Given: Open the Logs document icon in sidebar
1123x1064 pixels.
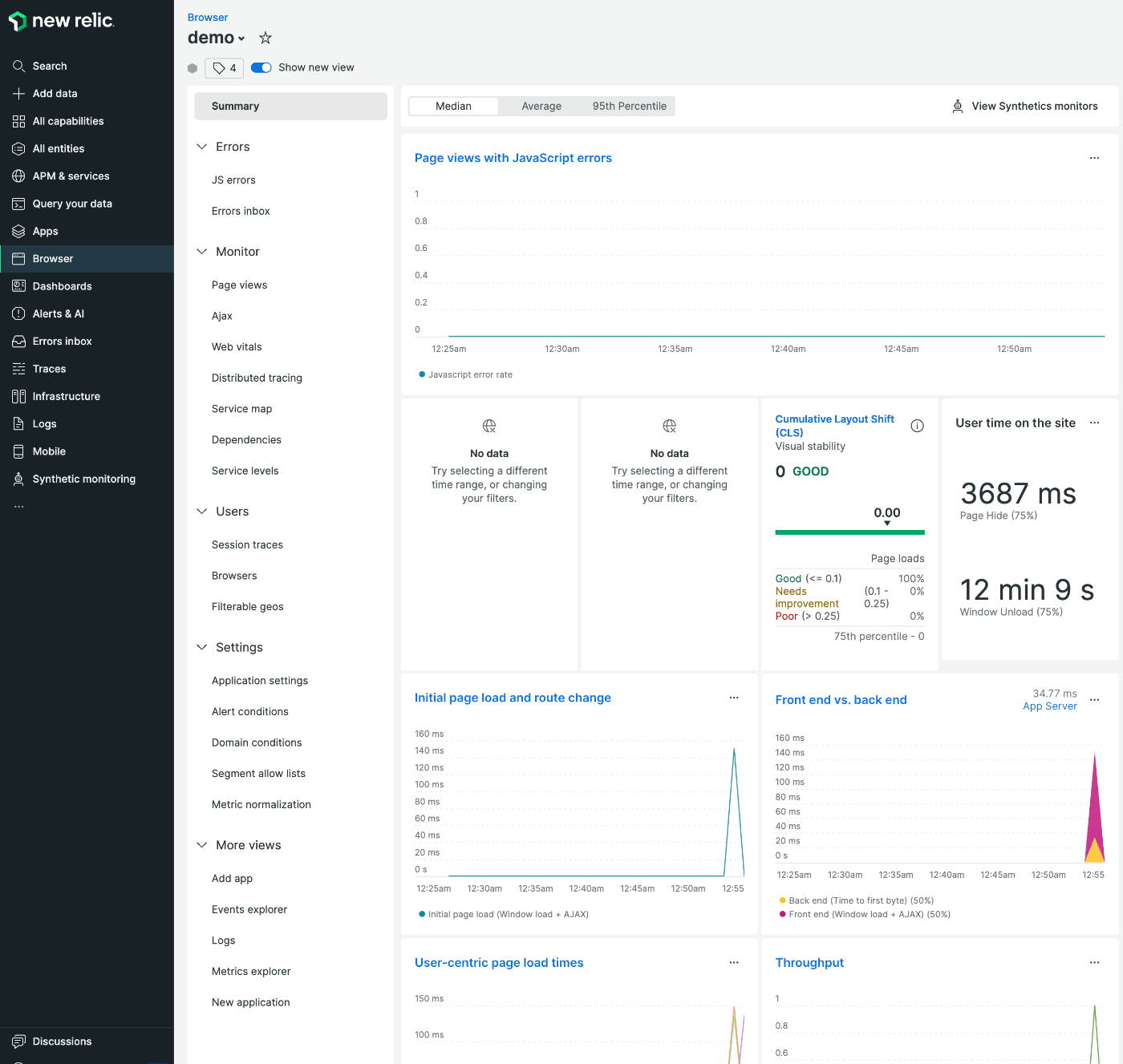Looking at the screenshot, I should click(x=18, y=424).
